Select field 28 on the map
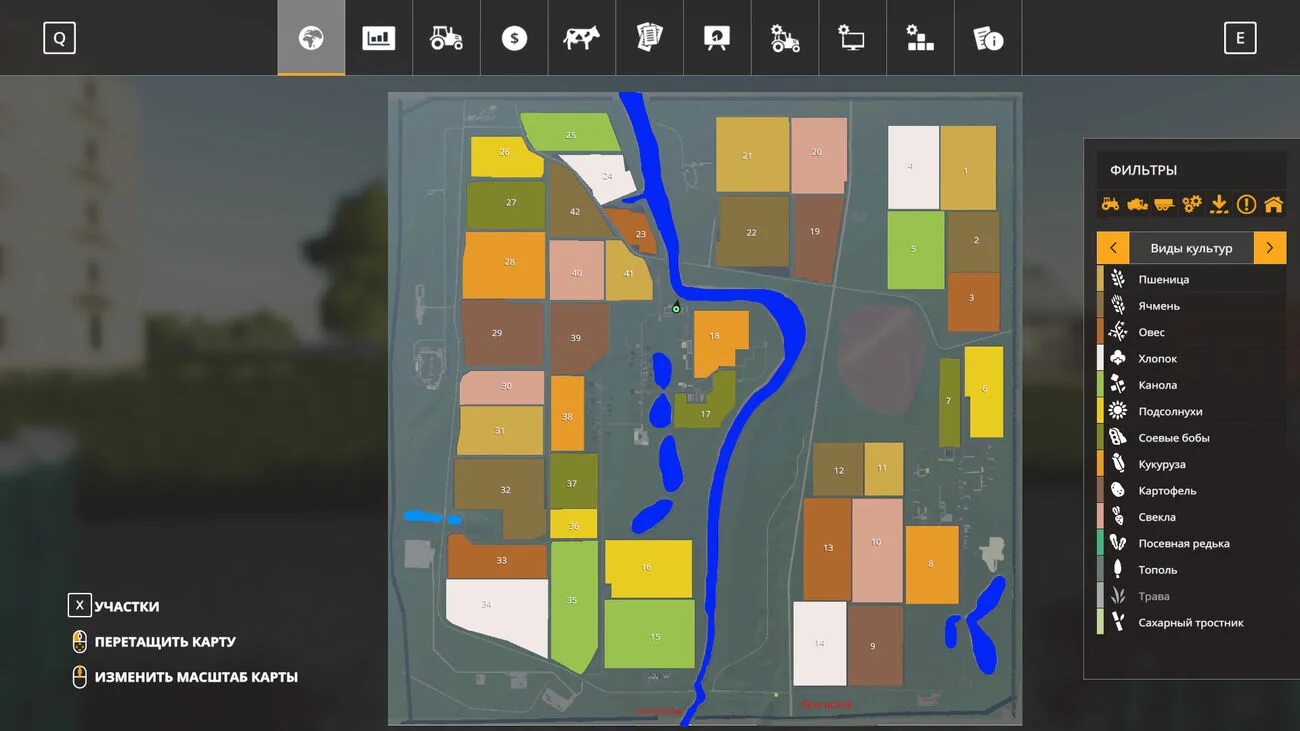This screenshot has width=1300, height=731. point(504,265)
